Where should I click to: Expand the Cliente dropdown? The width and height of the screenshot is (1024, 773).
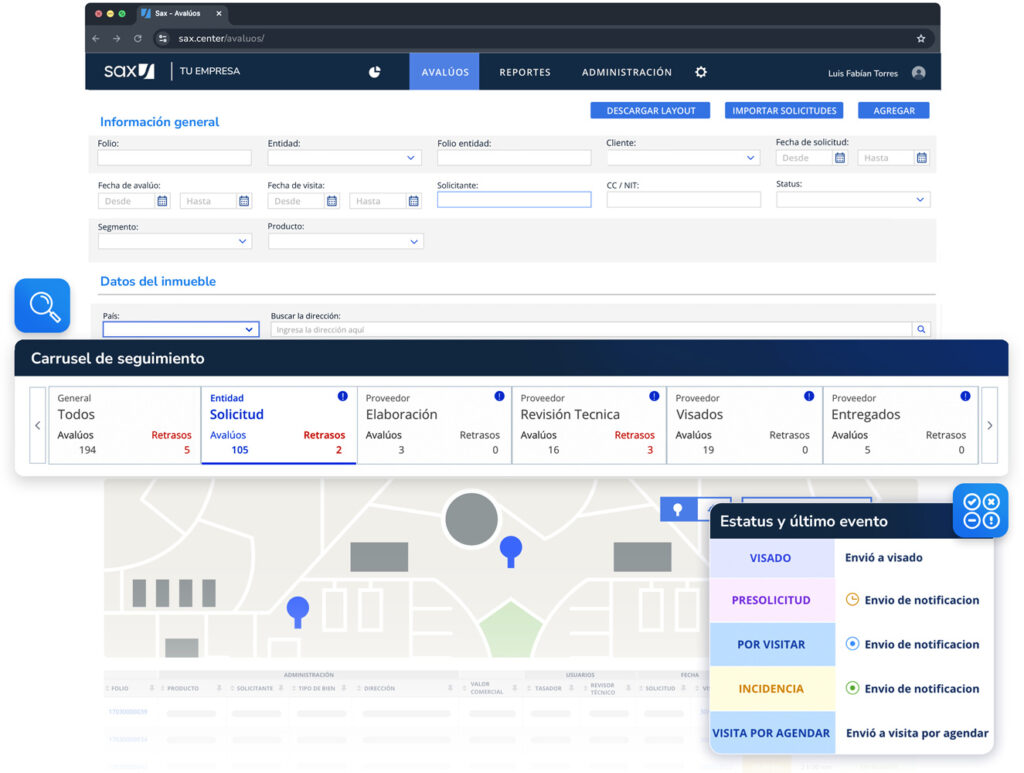click(x=683, y=157)
